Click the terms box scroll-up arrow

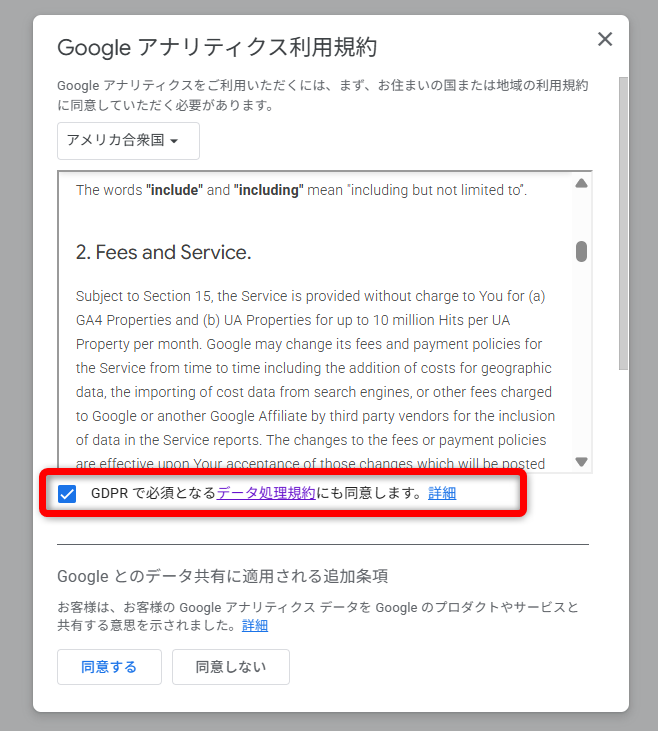581,183
